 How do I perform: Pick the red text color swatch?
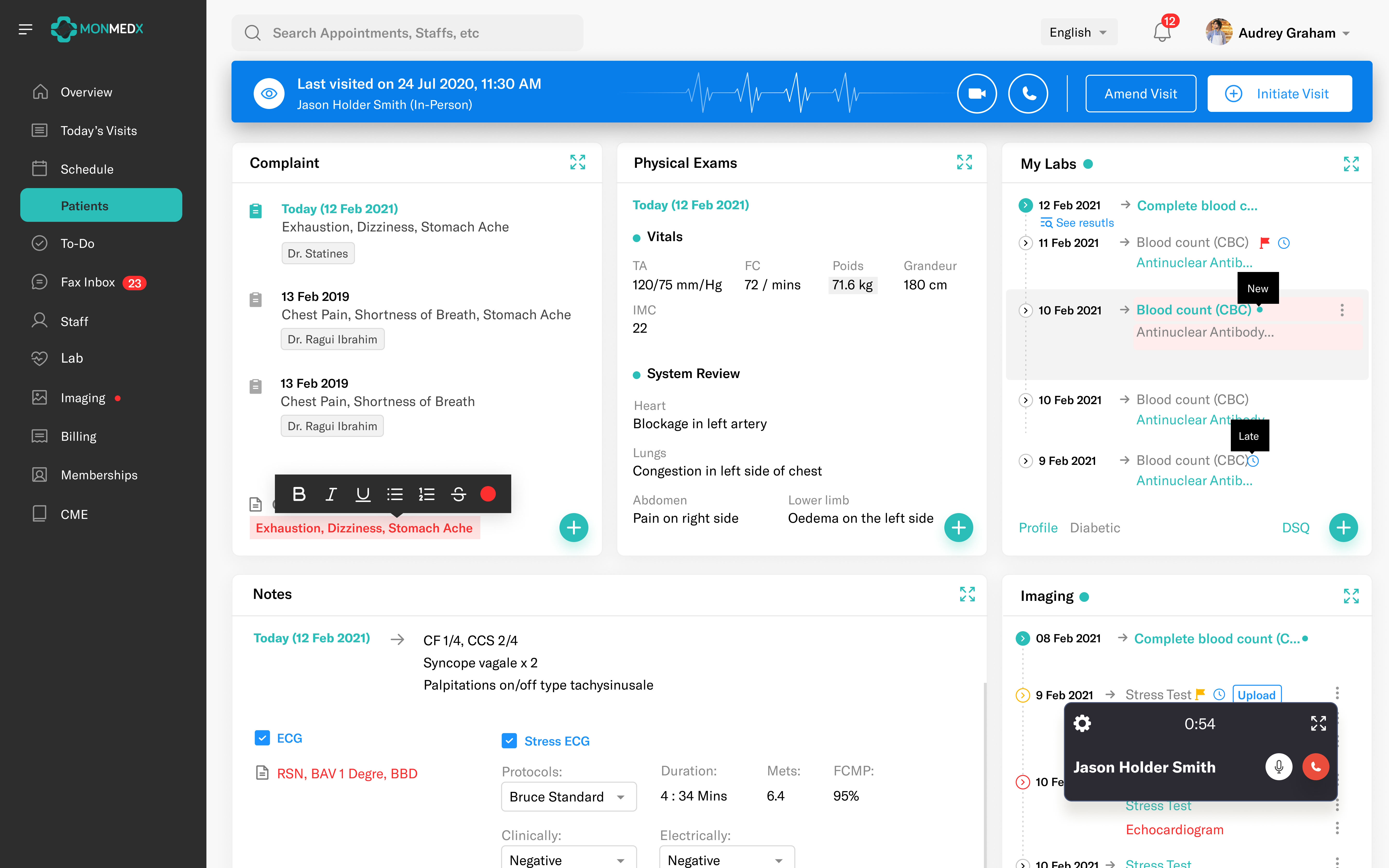[488, 494]
